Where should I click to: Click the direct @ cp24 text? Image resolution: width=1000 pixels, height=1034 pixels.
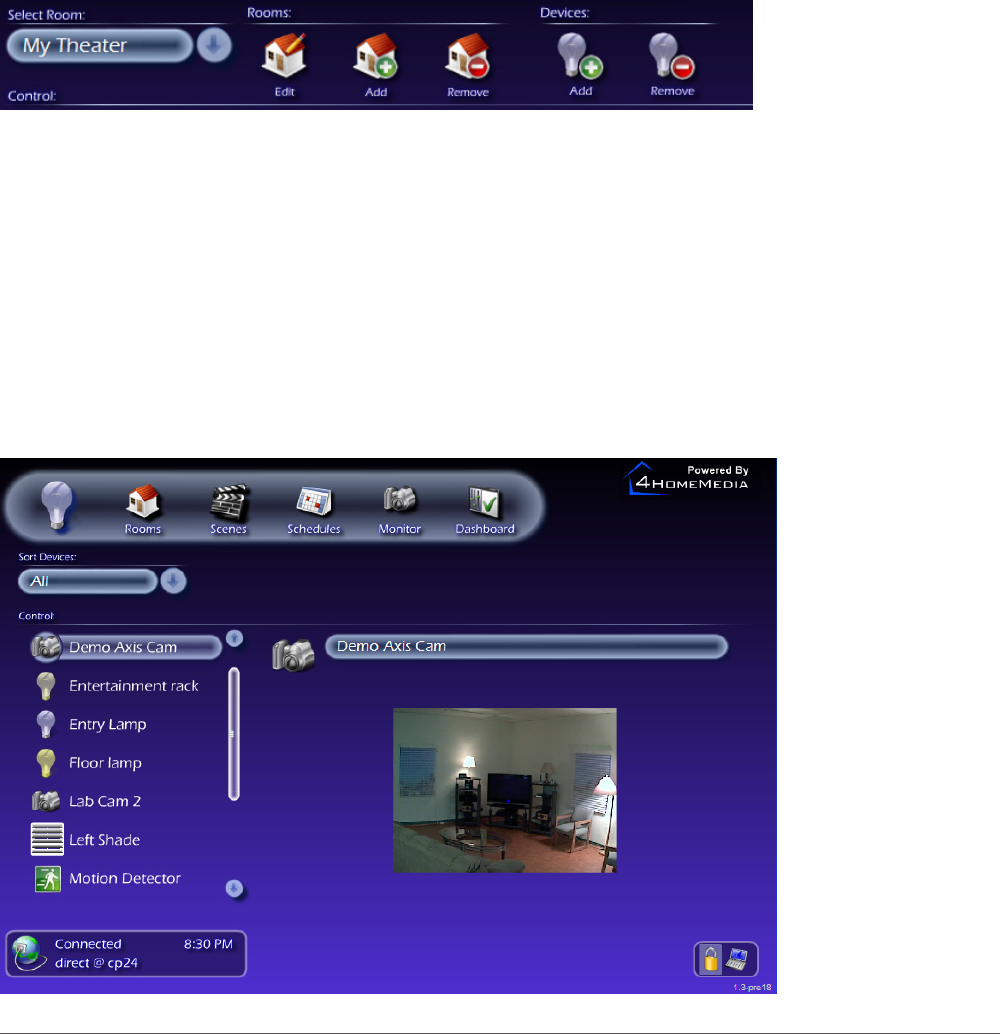[96, 963]
